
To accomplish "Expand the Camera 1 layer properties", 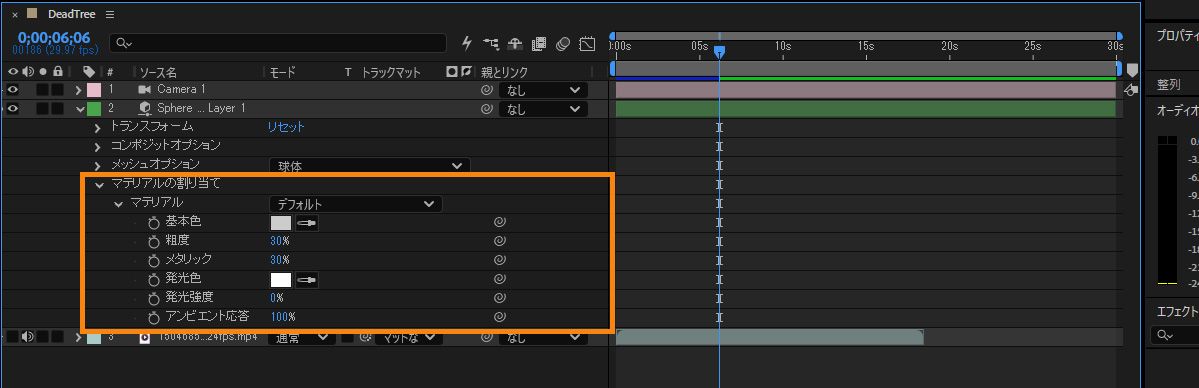I will tap(79, 90).
